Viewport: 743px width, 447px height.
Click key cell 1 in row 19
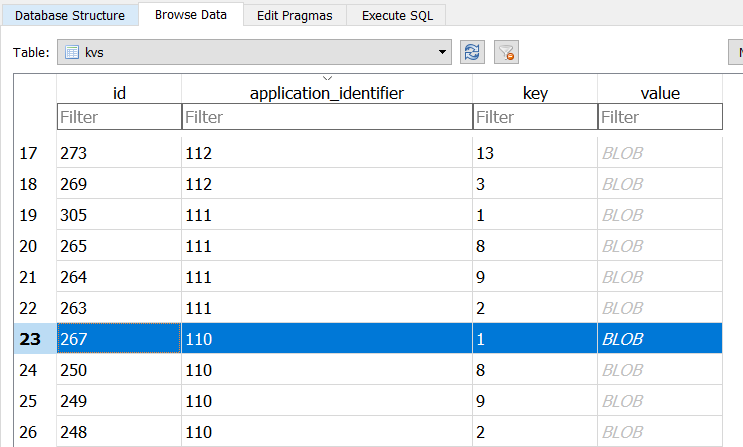tap(535, 215)
